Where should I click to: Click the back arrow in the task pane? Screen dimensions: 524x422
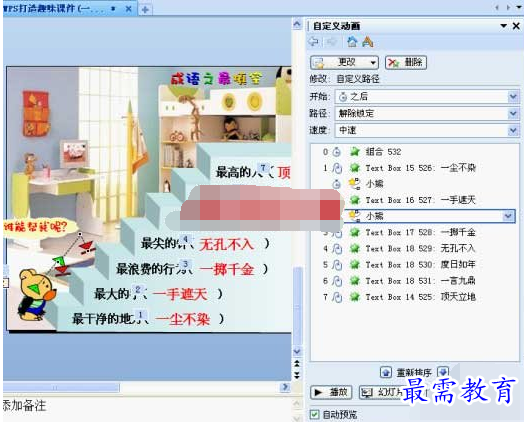(314, 42)
